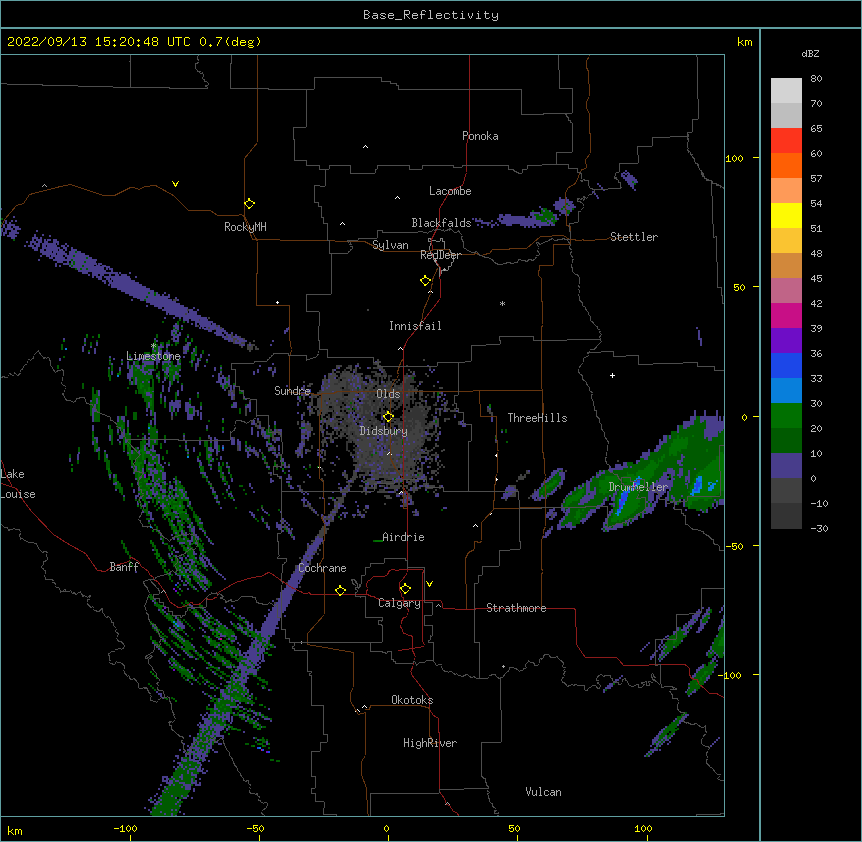
Task: Click the RedDeer city label
Action: 440,255
